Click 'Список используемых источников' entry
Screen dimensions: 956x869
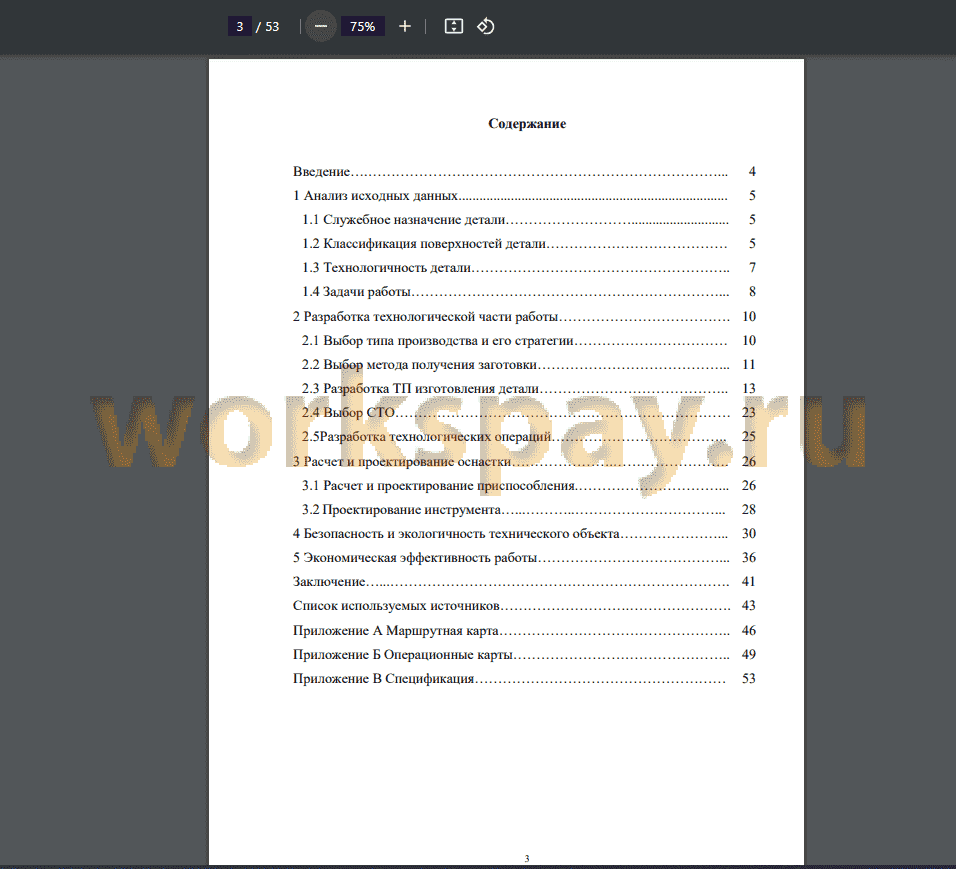coord(524,606)
